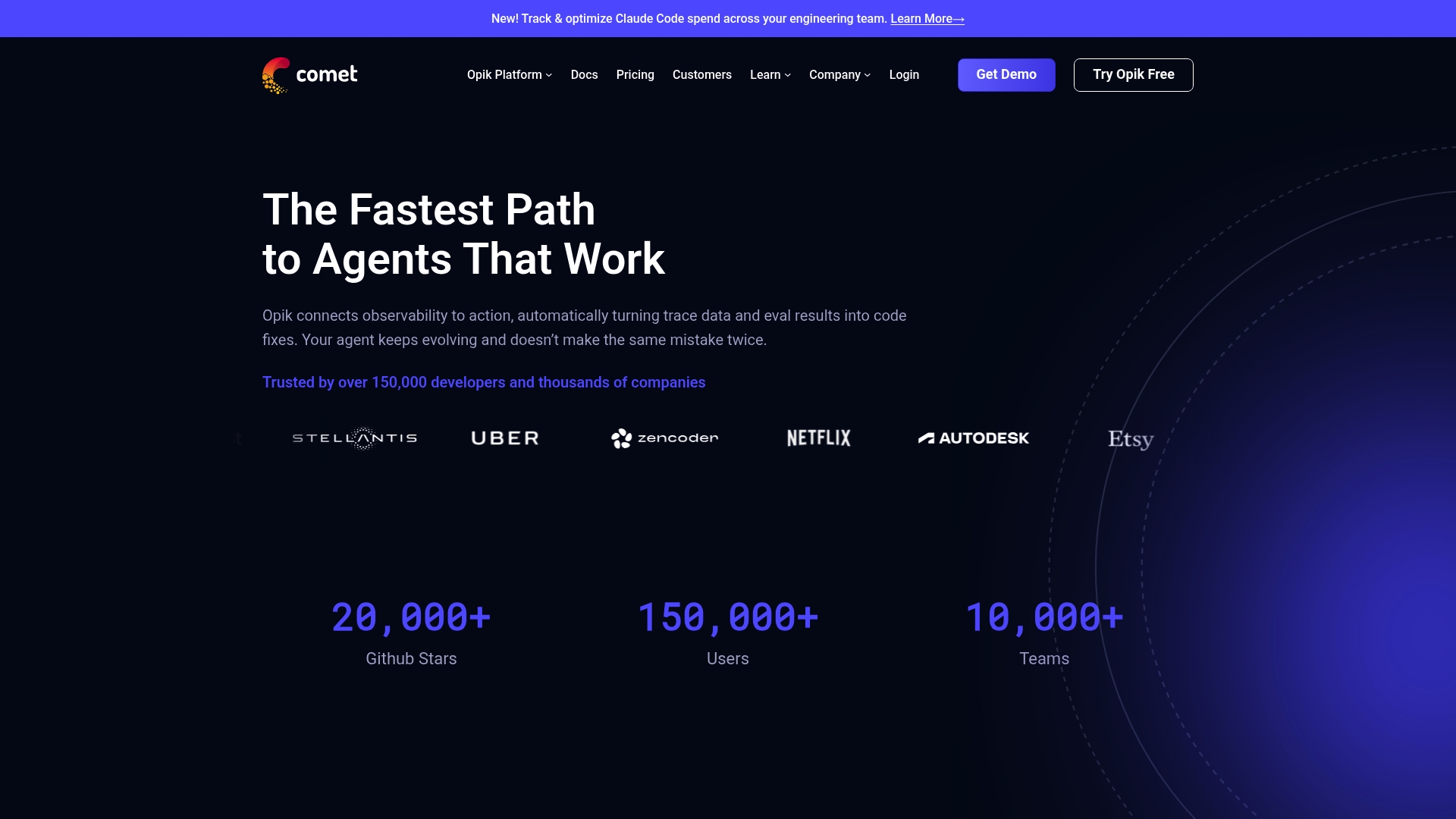Open the Docs page
Screen dimensions: 1456x819
pyautogui.click(x=584, y=75)
